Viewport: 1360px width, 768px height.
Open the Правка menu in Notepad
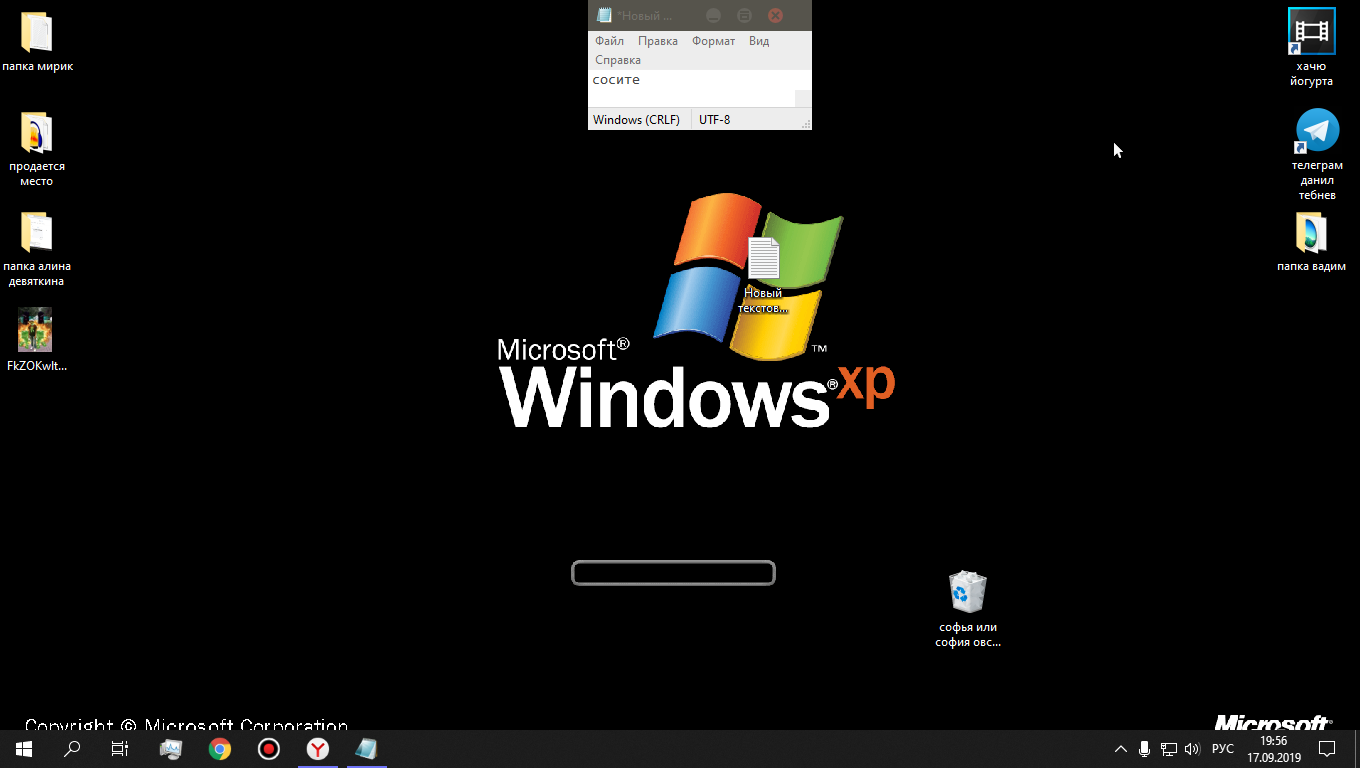[x=658, y=41]
